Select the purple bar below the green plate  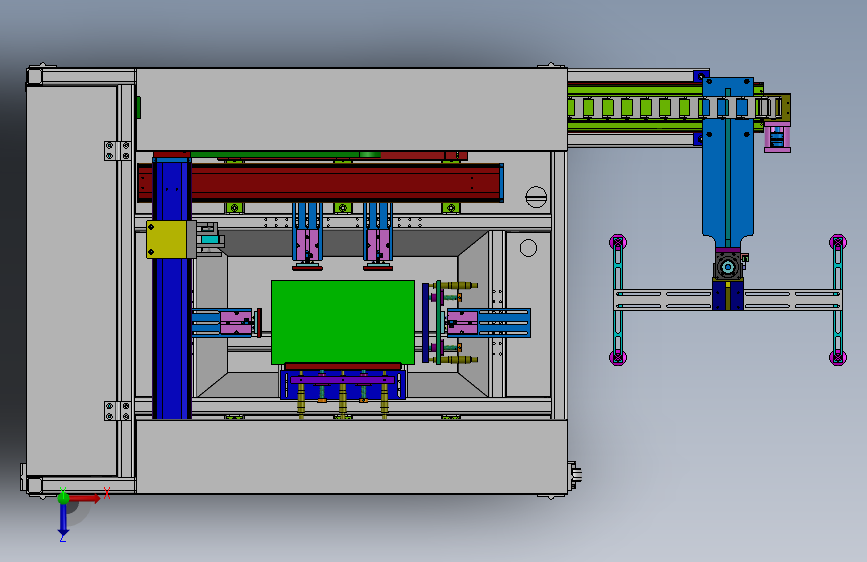point(343,380)
